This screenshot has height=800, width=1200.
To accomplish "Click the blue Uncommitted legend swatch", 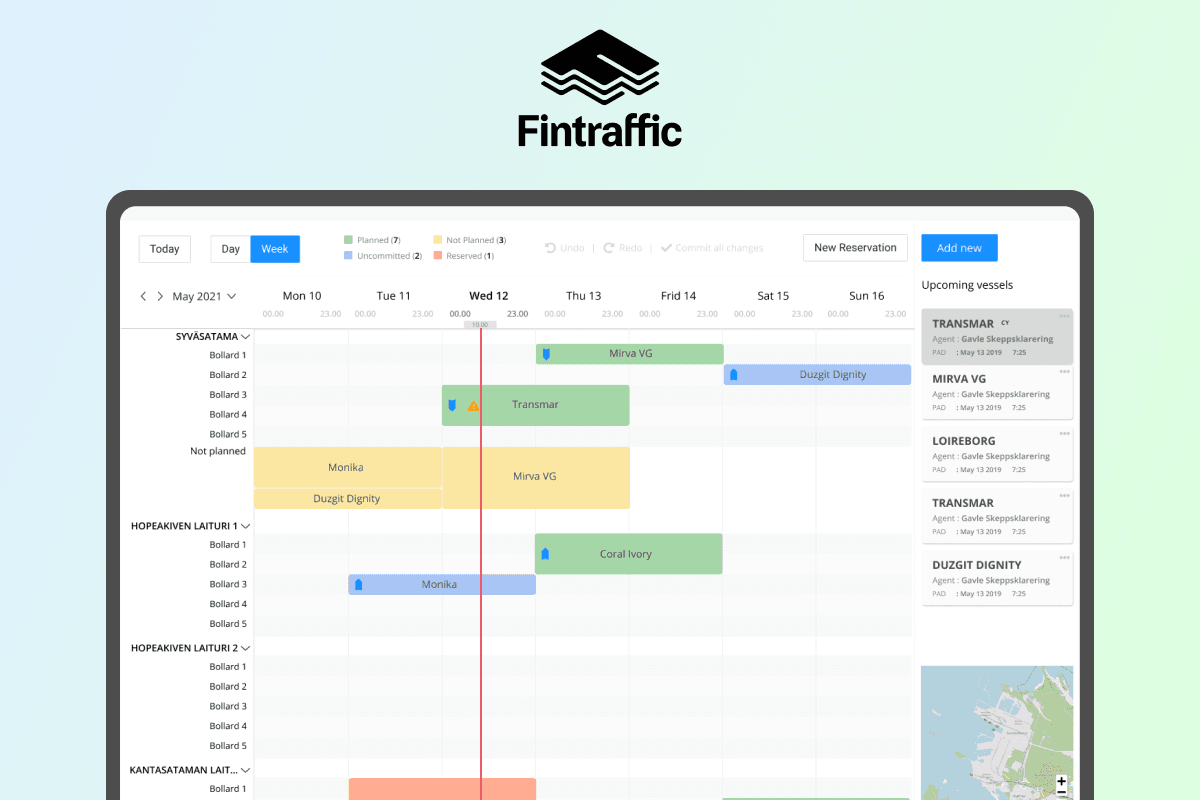I will pyautogui.click(x=348, y=256).
